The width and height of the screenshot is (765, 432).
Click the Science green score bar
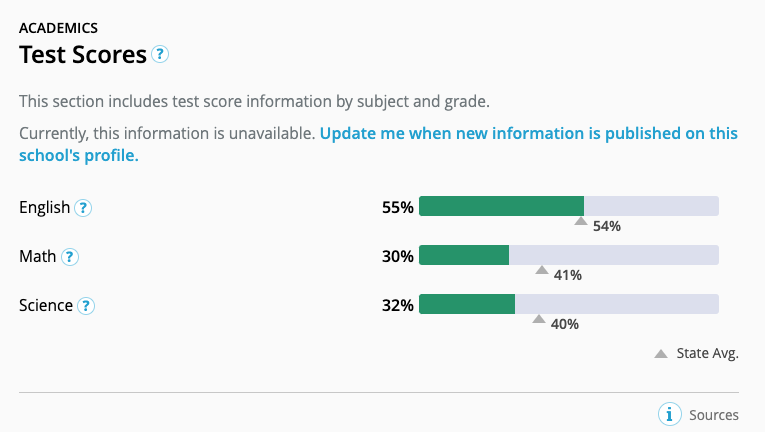click(x=467, y=304)
